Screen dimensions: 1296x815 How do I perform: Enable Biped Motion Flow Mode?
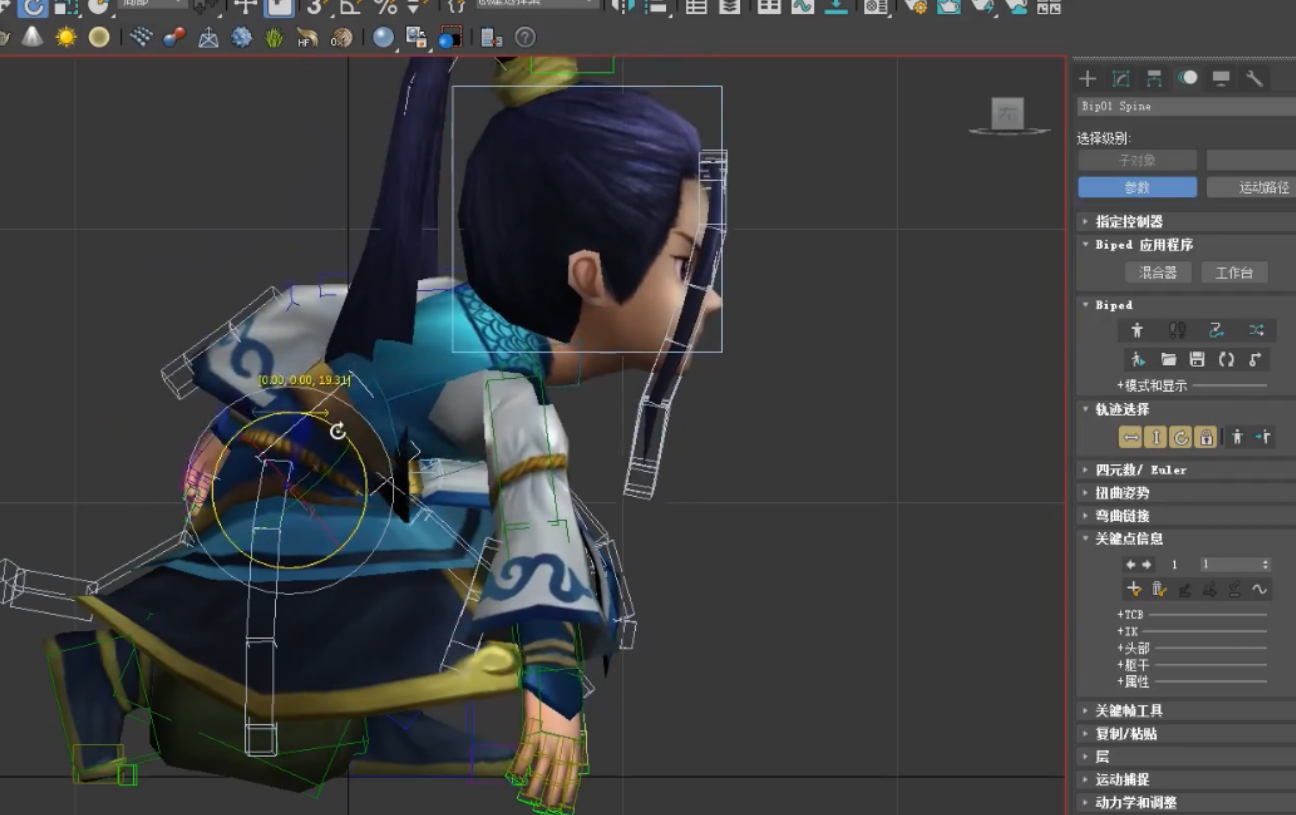(1216, 330)
